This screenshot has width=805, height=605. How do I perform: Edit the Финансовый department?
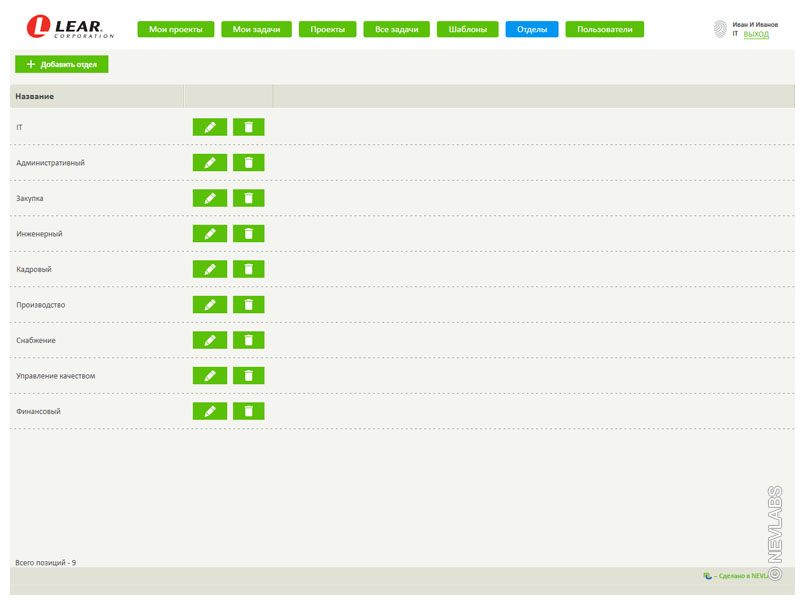[209, 411]
